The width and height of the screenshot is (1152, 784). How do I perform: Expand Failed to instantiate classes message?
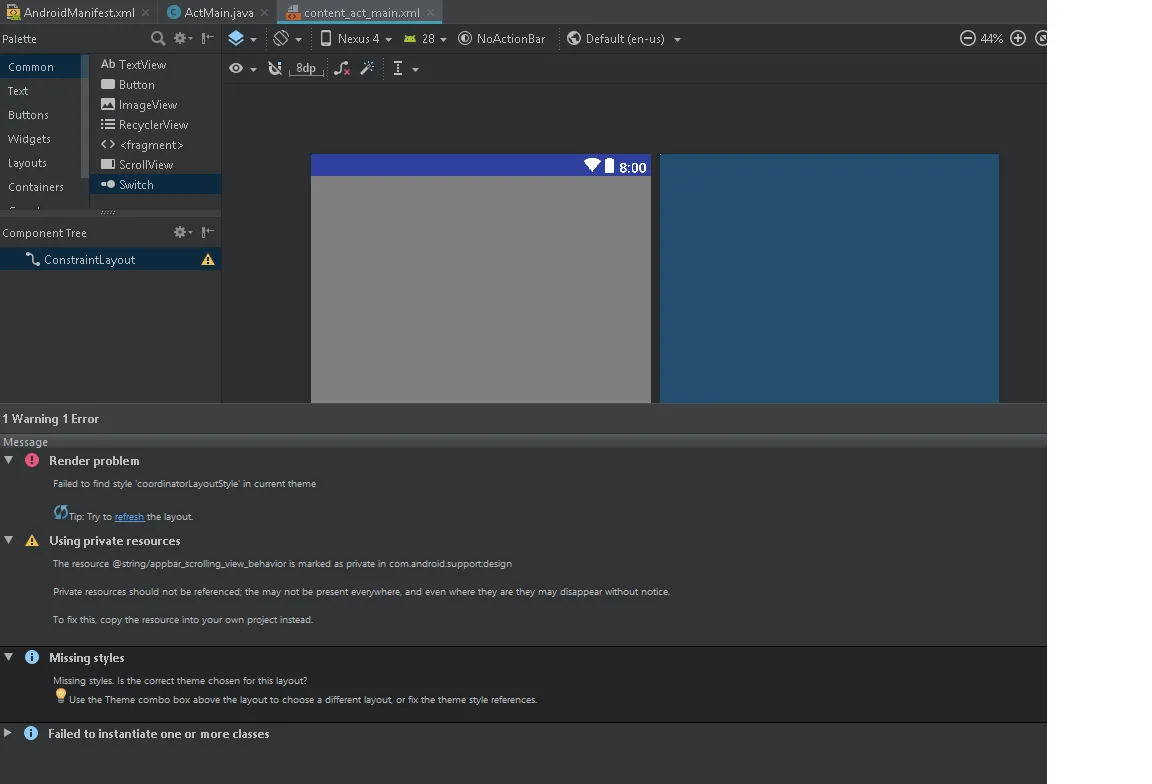click(9, 733)
